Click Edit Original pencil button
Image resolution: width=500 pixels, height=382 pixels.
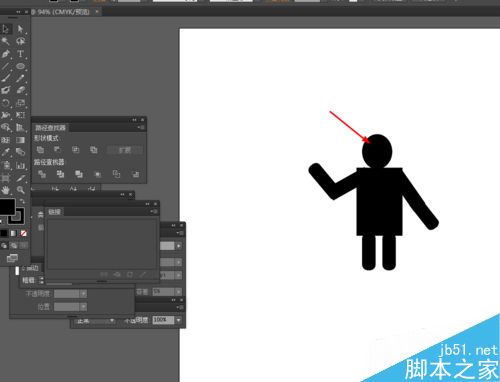coord(143,274)
